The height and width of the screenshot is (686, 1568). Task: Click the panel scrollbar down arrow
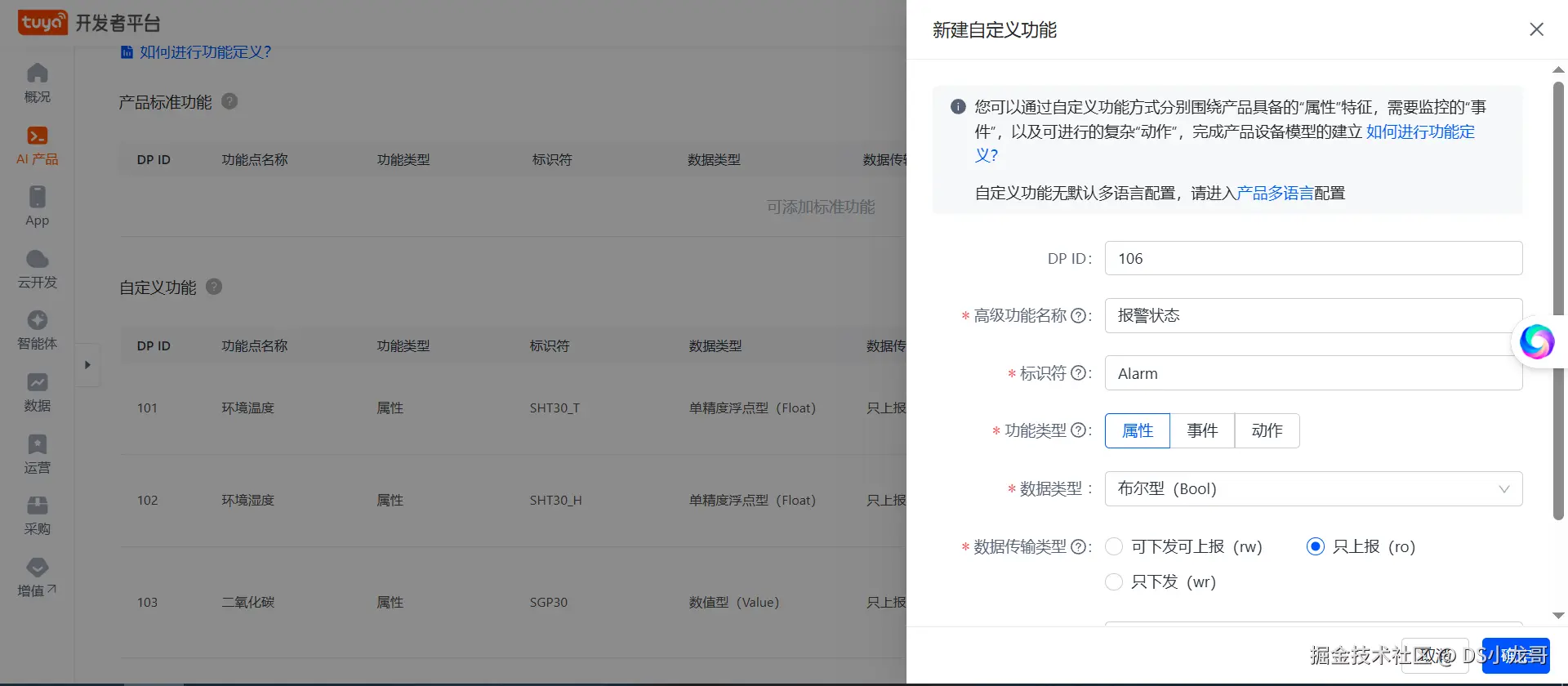coord(1558,616)
